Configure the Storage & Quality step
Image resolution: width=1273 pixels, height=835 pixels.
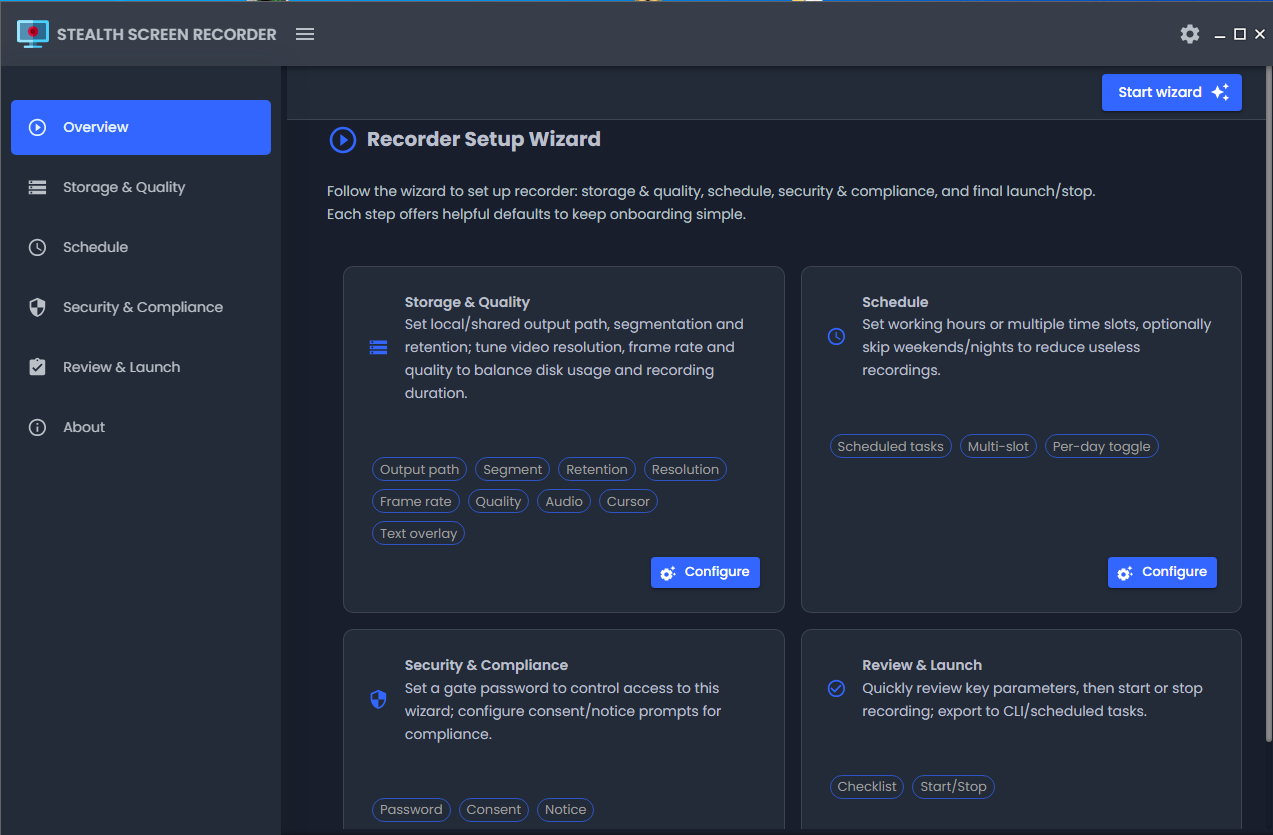705,572
